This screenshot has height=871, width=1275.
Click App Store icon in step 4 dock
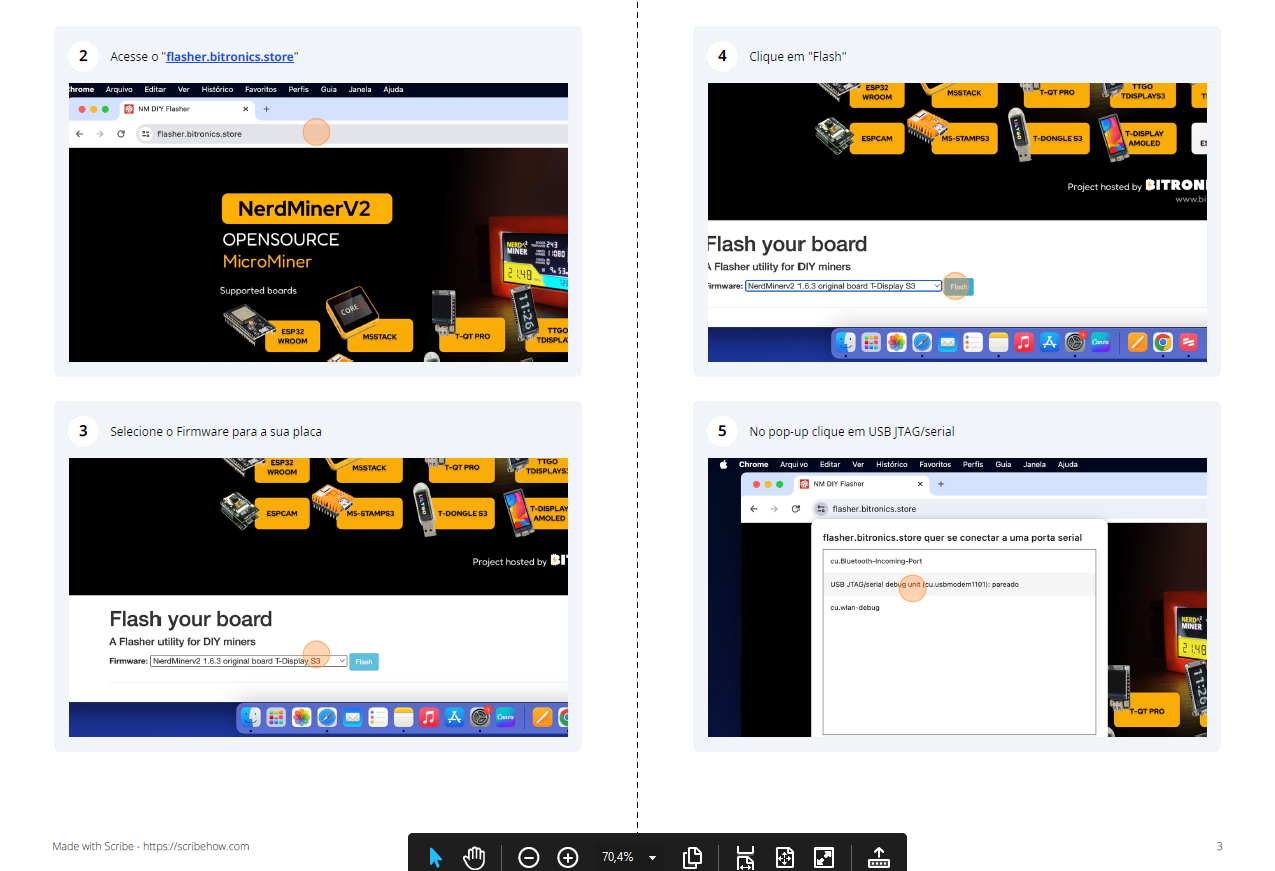(1049, 342)
